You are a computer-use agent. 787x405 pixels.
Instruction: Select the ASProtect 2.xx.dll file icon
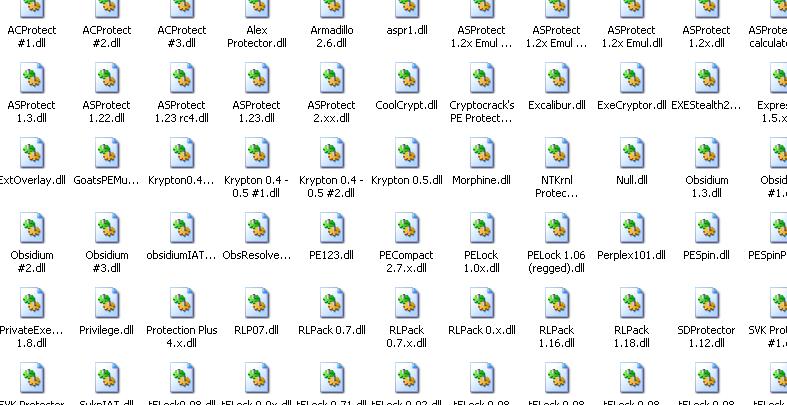[x=332, y=79]
